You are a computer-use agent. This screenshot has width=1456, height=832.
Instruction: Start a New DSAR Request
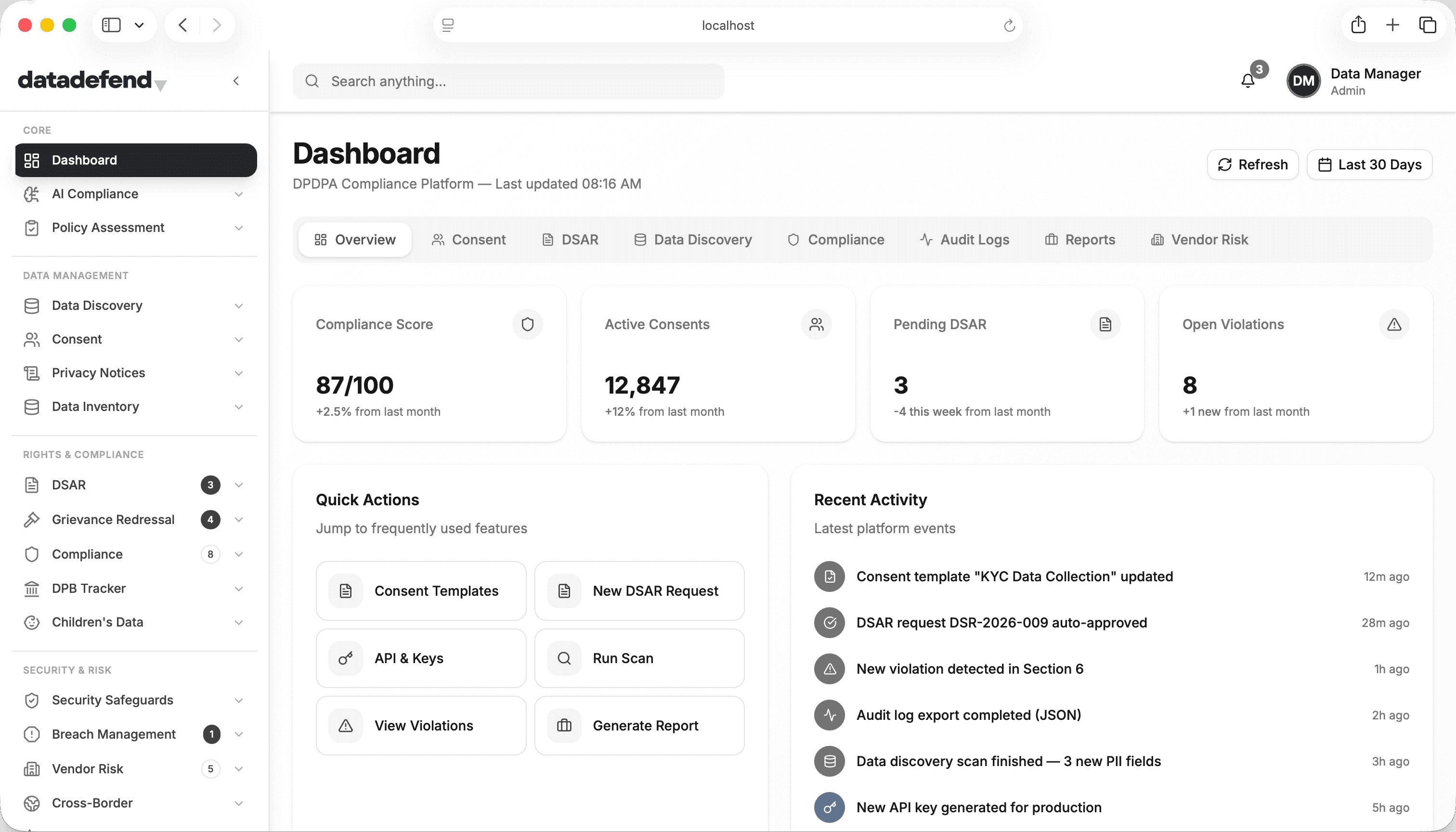(639, 591)
